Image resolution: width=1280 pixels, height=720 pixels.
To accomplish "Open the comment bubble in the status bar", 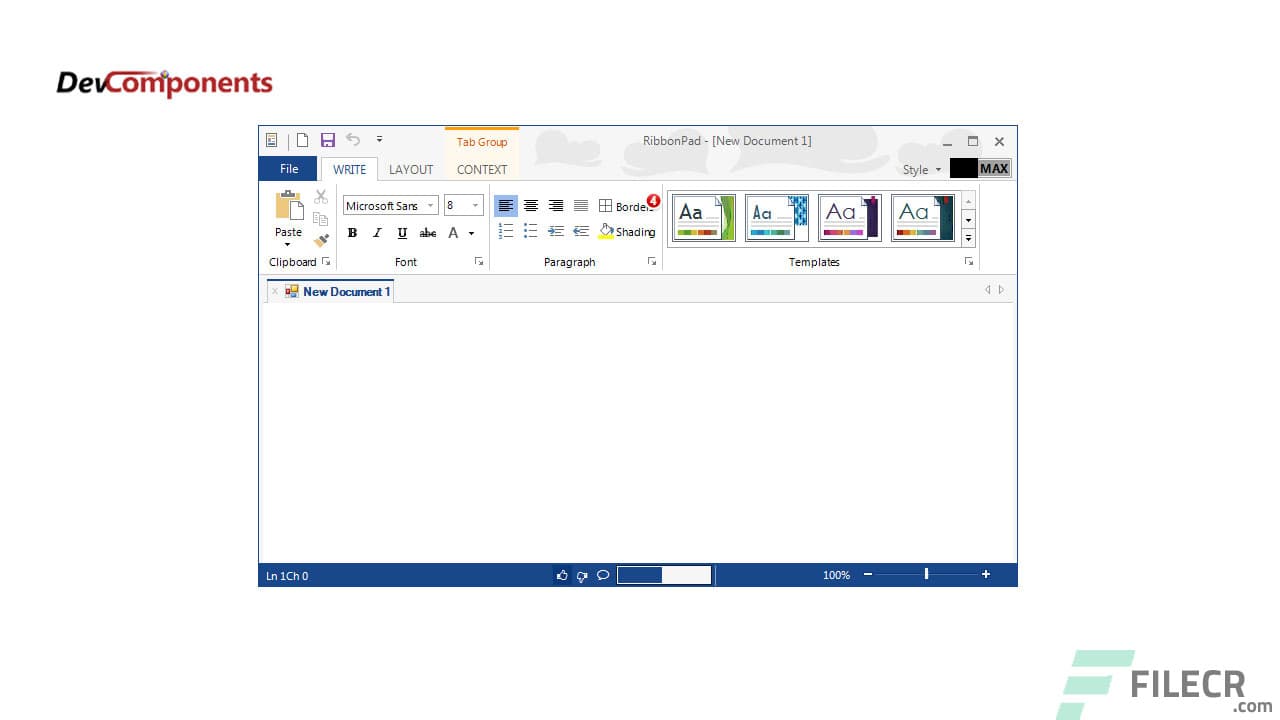I will click(603, 575).
